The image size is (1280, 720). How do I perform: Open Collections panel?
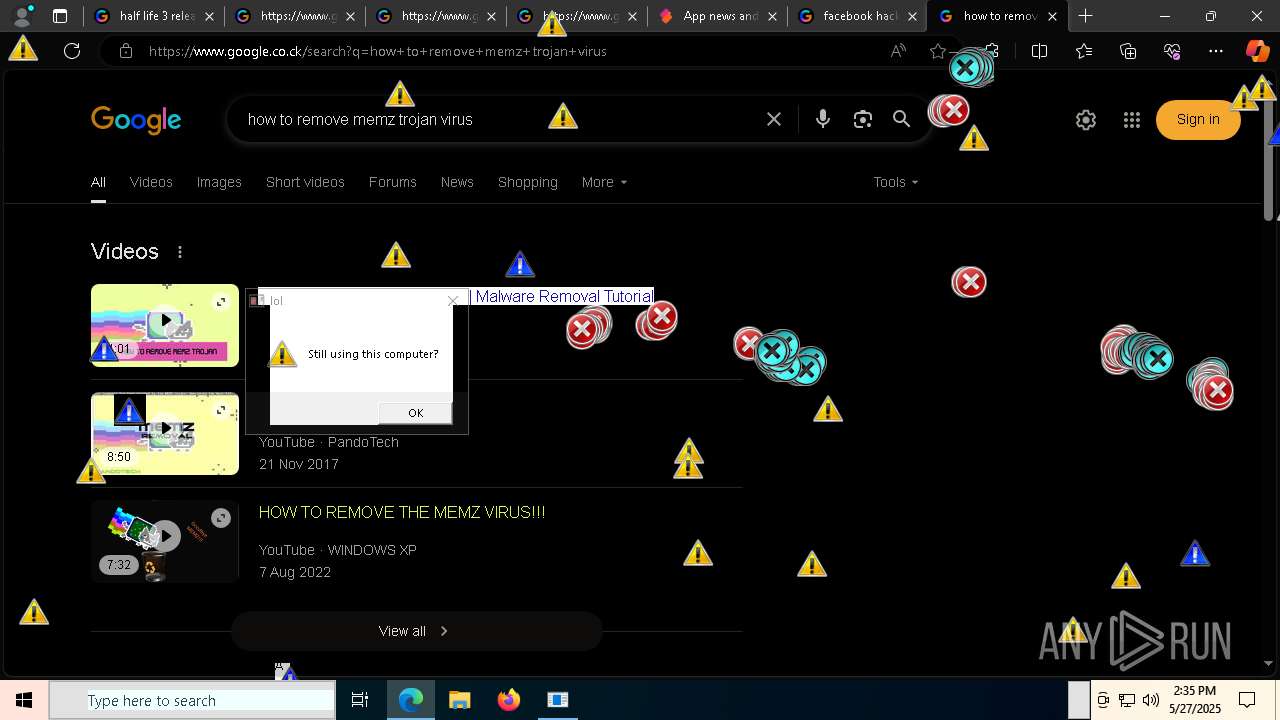coord(1128,51)
